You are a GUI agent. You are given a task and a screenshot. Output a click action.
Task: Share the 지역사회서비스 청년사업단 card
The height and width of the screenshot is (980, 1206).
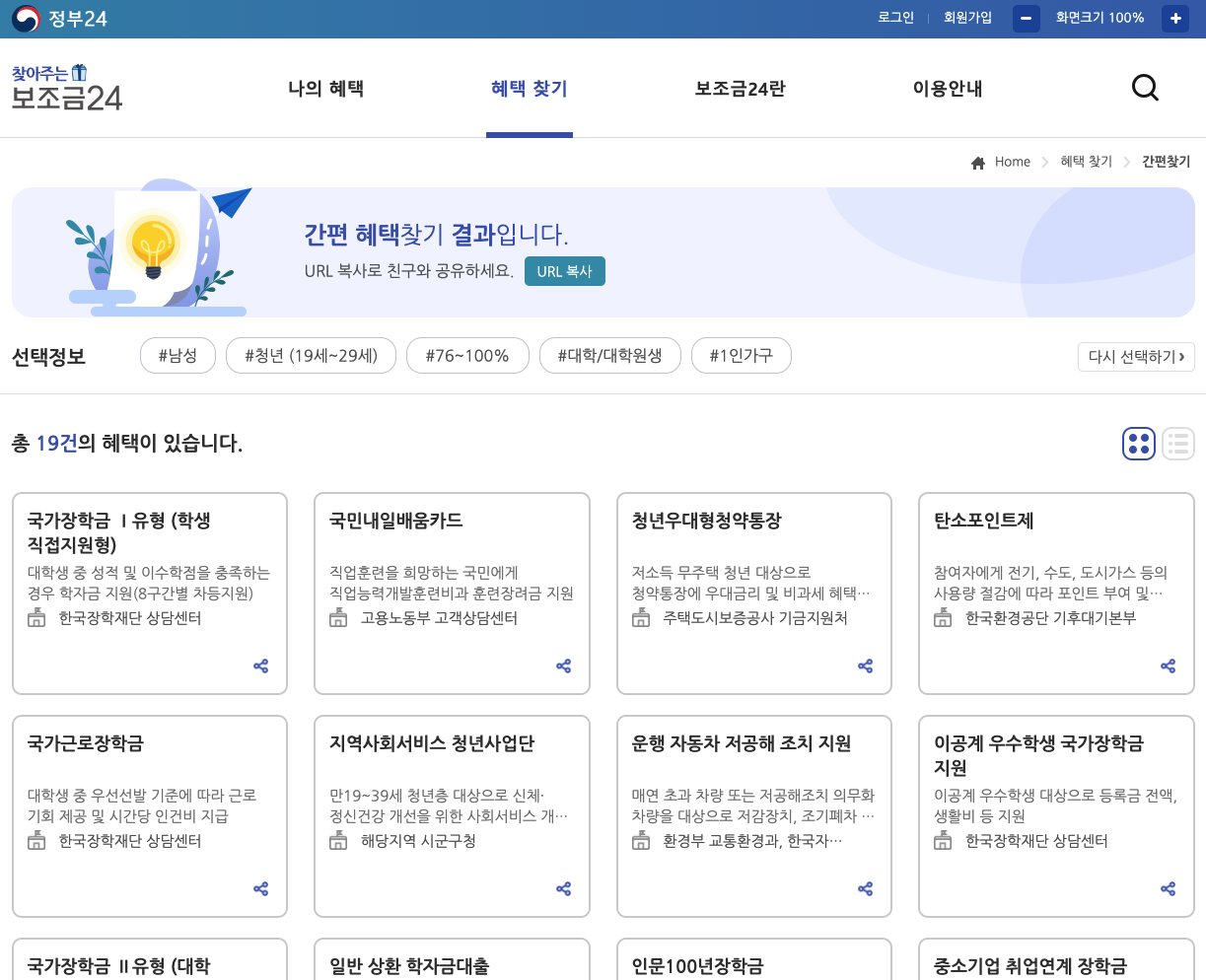[x=564, y=889]
